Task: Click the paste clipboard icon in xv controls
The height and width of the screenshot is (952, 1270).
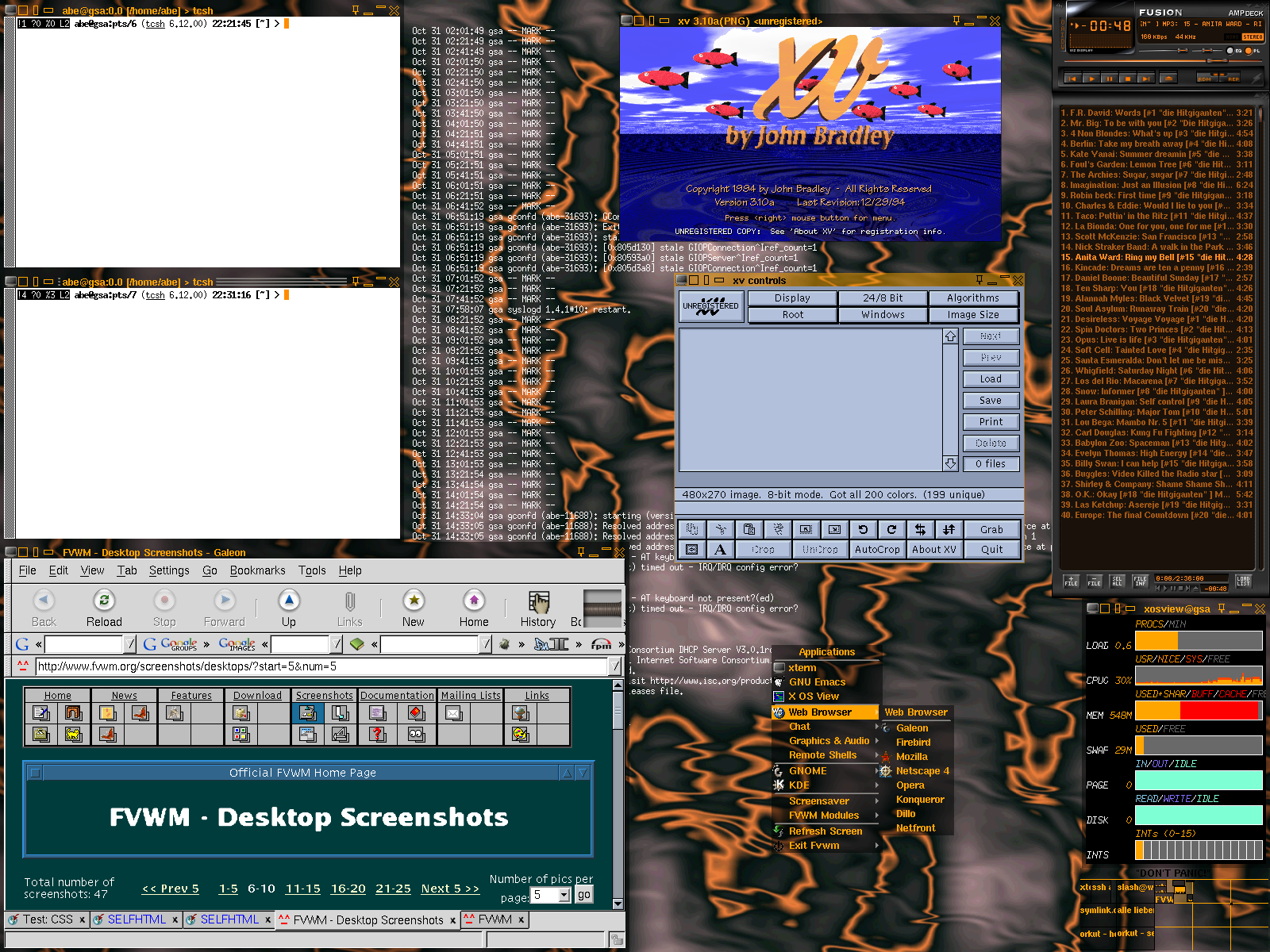Action: click(749, 529)
